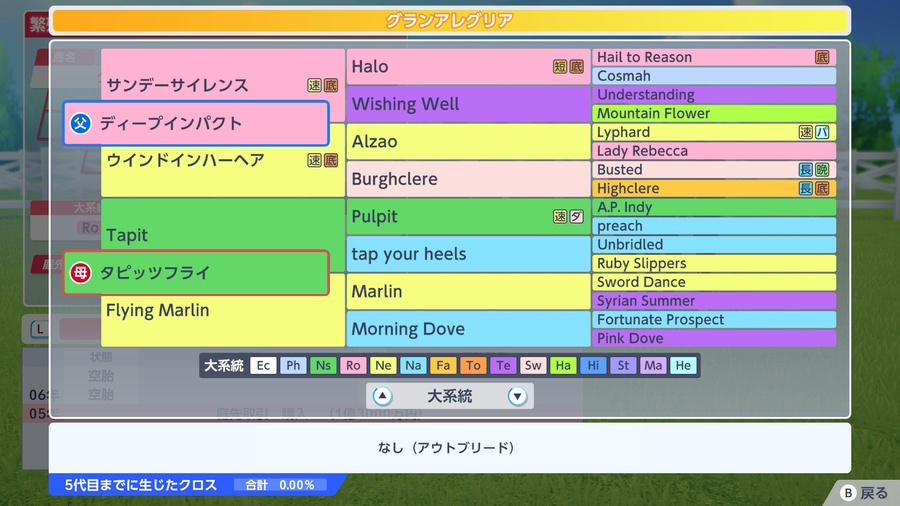Click Mountain Flower ancestor row
The width and height of the screenshot is (900, 506).
click(x=714, y=114)
